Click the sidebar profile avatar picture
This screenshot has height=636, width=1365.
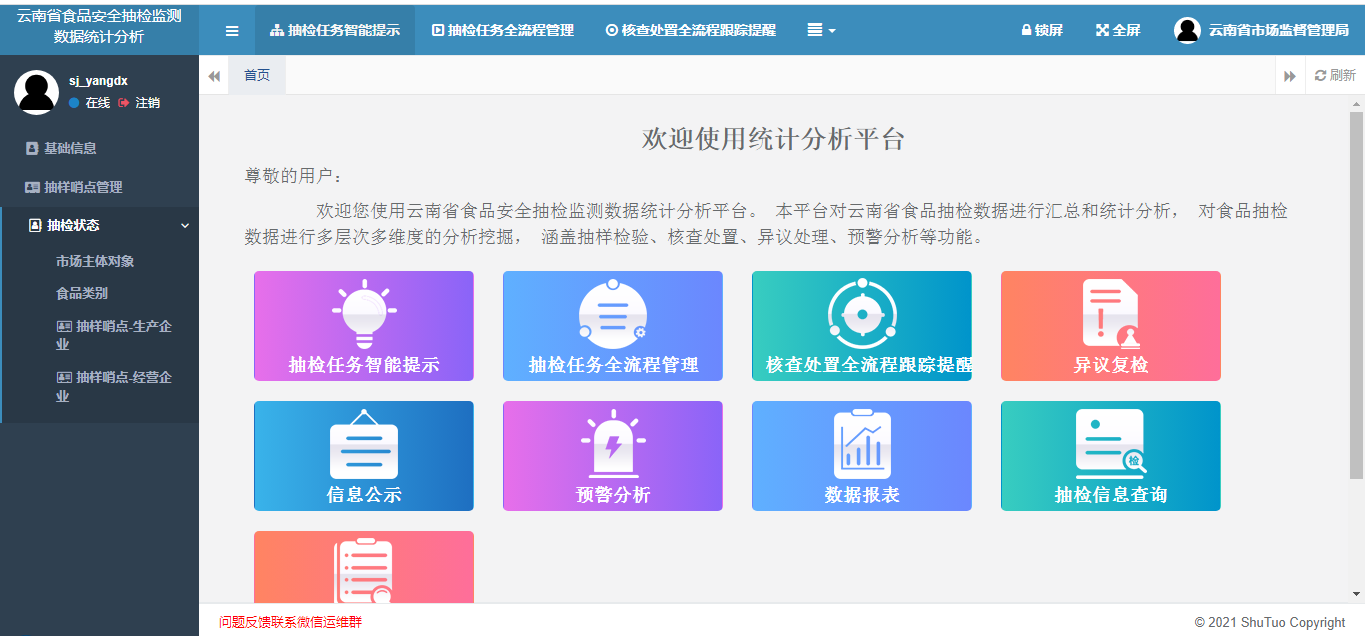tap(36, 92)
